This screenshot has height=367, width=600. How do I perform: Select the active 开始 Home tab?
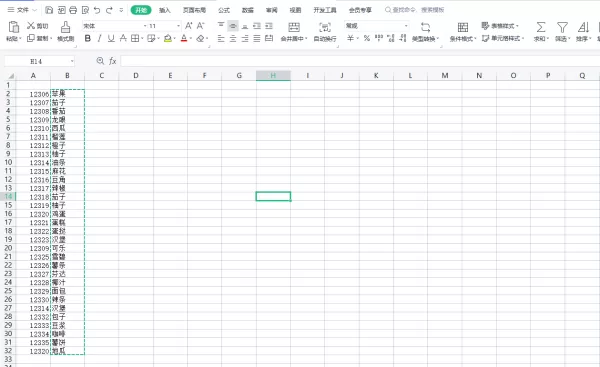tap(141, 10)
